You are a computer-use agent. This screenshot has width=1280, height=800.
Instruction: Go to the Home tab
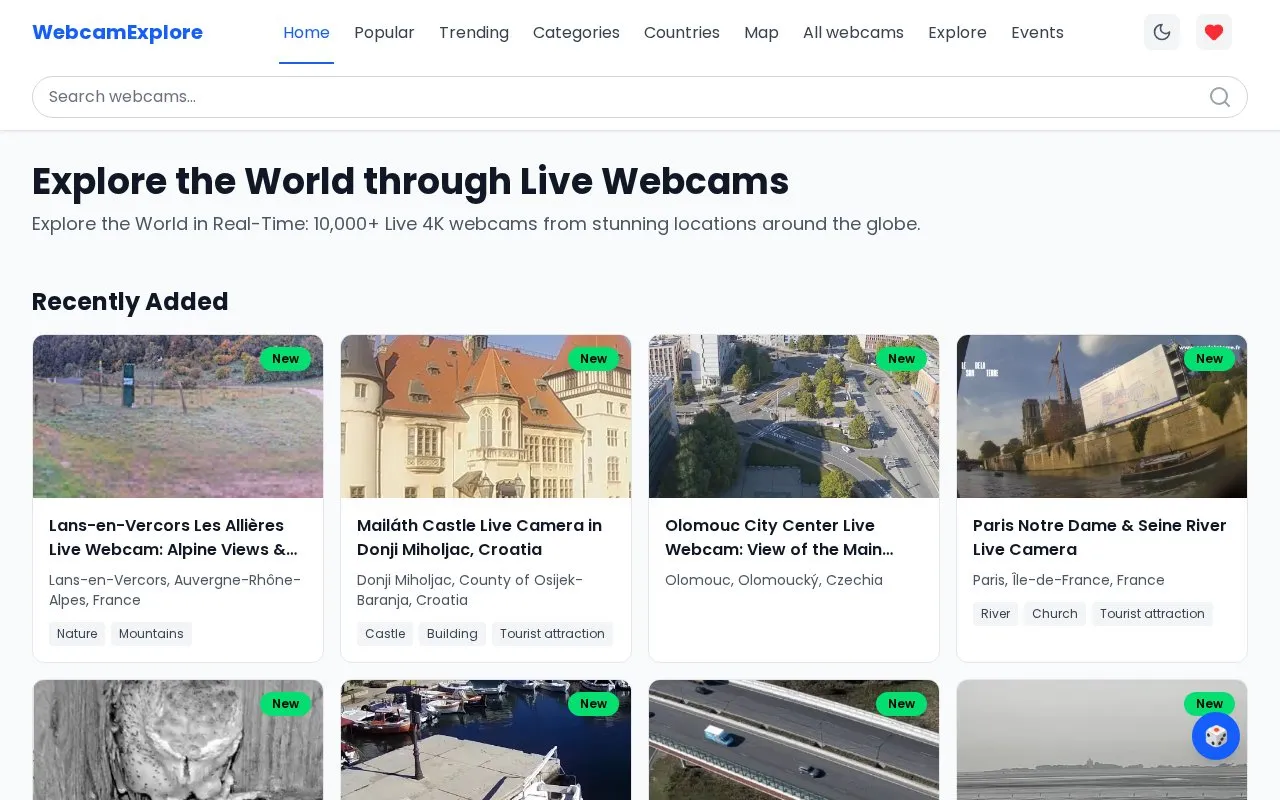306,32
